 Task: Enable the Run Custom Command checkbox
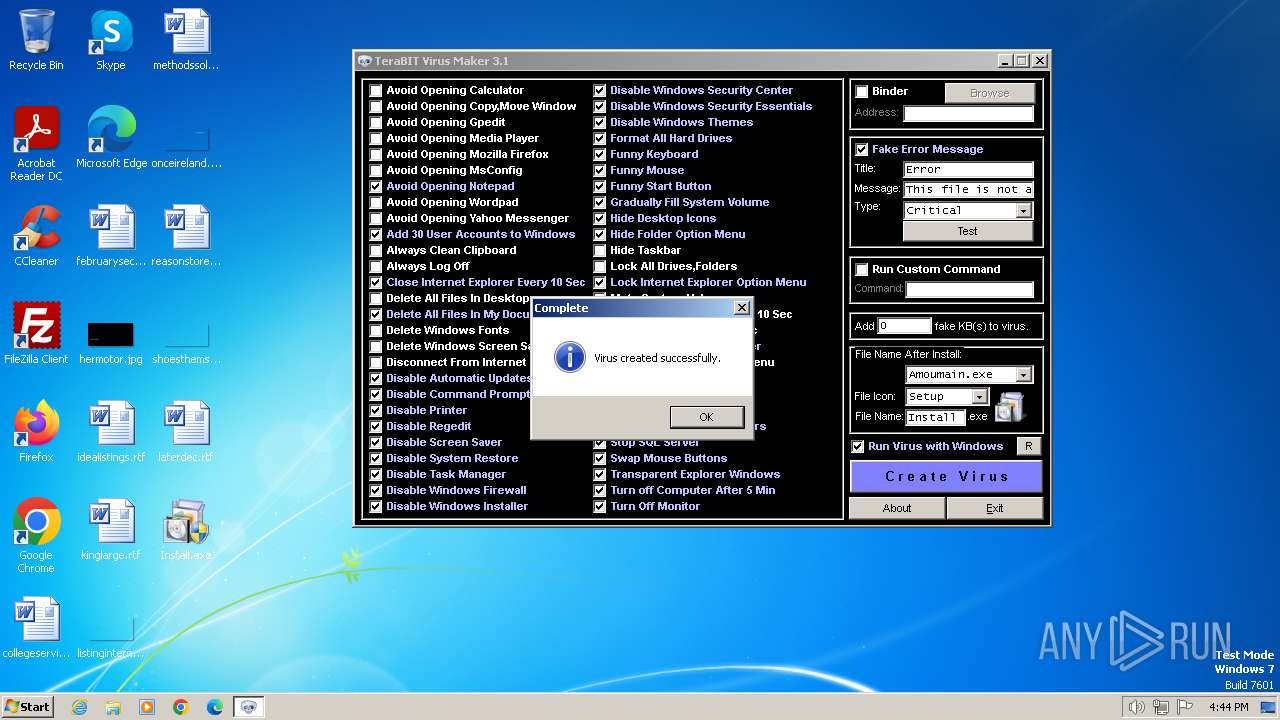click(x=862, y=269)
